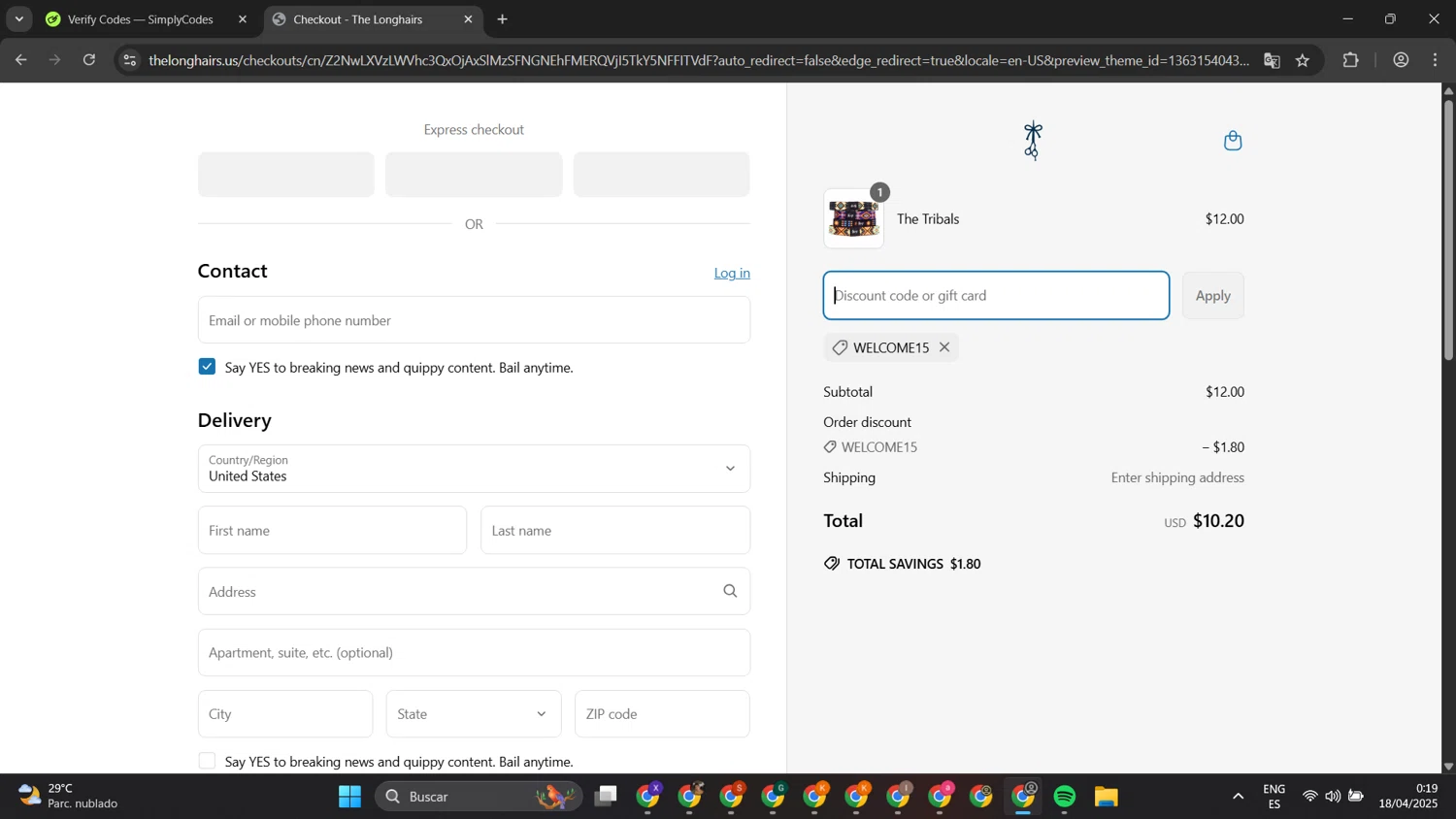
Task: Click the First name field
Action: click(332, 531)
